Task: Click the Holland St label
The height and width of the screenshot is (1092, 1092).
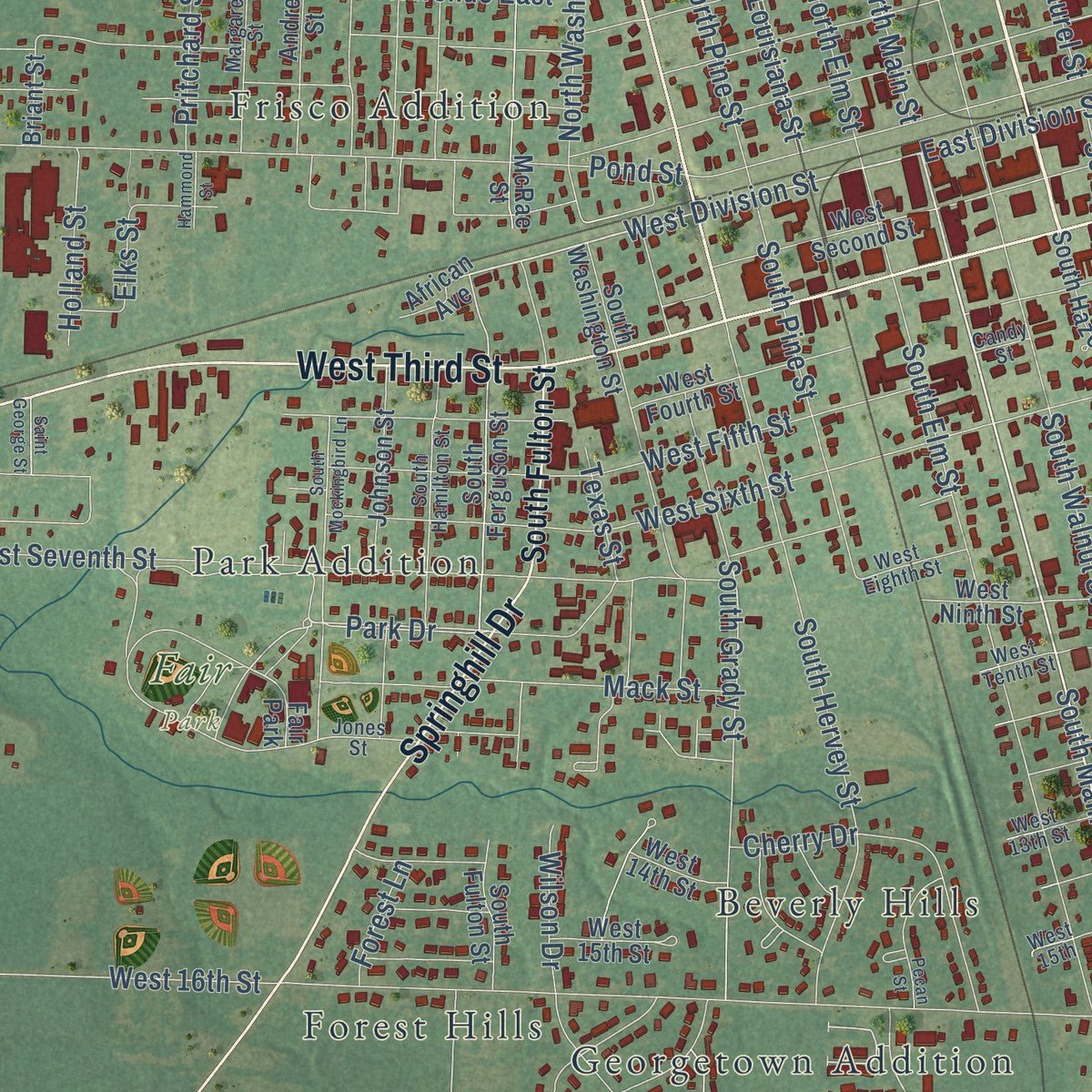Action: click(x=74, y=267)
